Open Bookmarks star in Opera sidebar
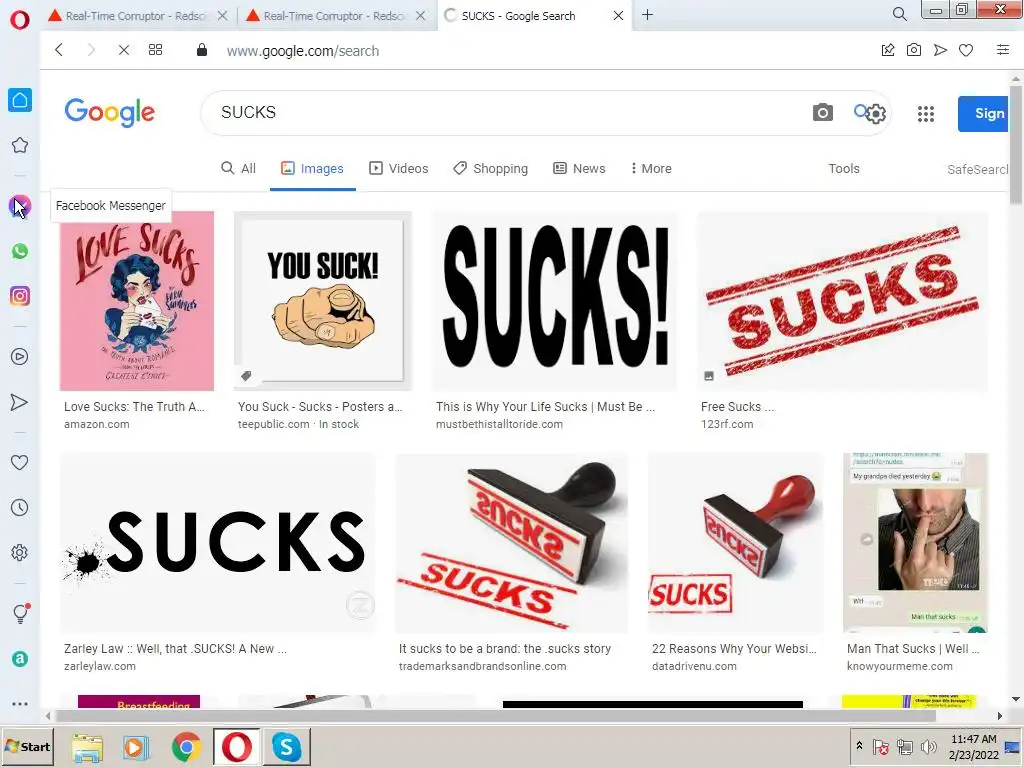 coord(20,145)
